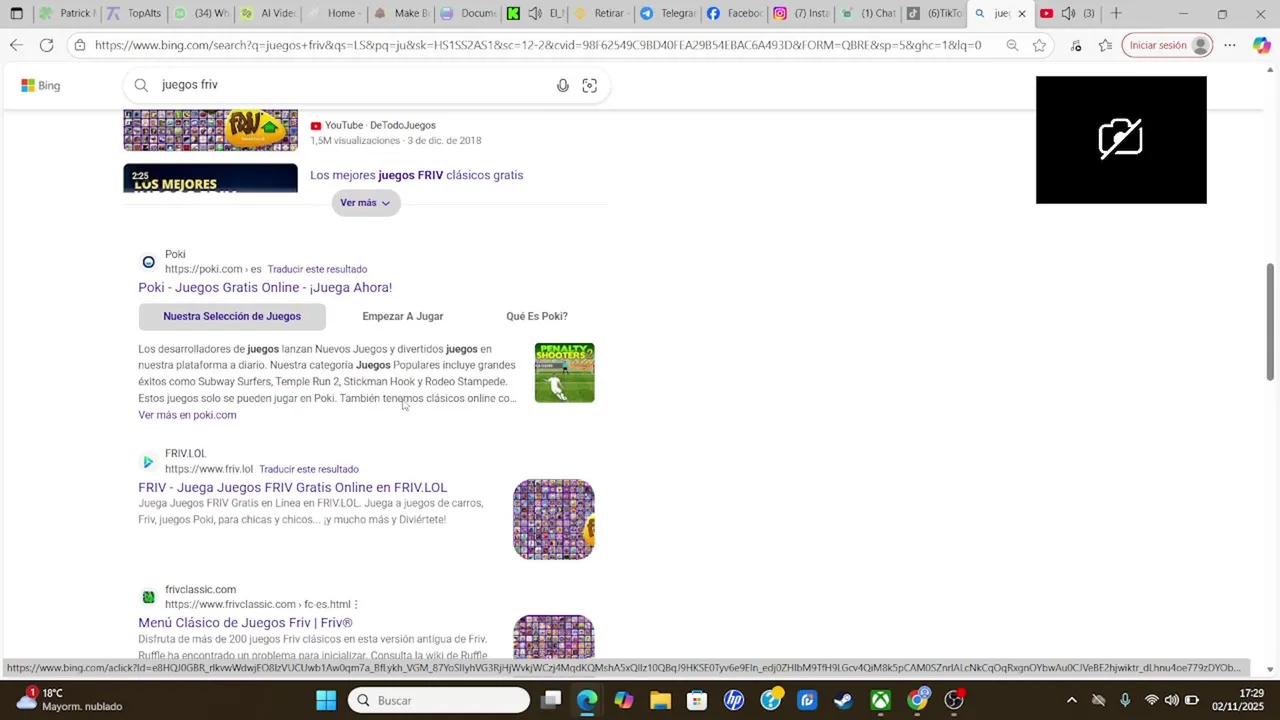Open Copilot sidebar icon
This screenshot has height=720, width=1280.
[x=1261, y=45]
